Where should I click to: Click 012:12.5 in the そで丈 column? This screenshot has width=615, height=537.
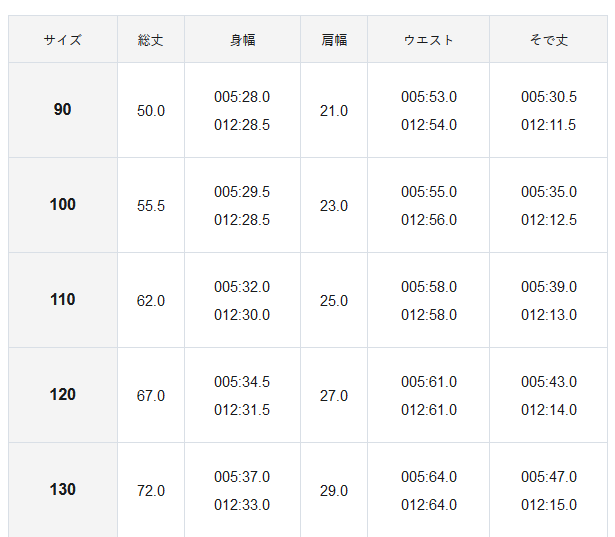(549, 220)
